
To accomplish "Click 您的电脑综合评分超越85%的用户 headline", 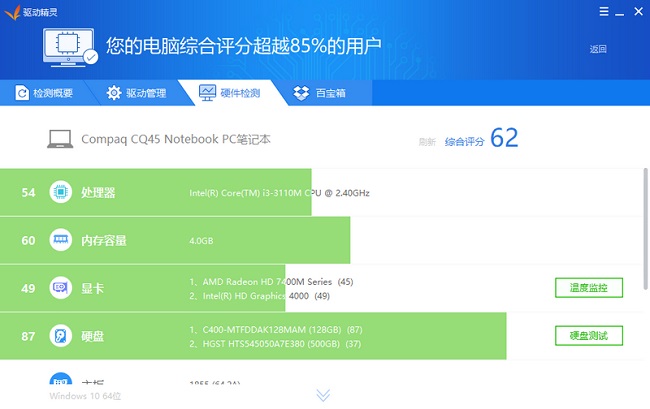I will [243, 46].
